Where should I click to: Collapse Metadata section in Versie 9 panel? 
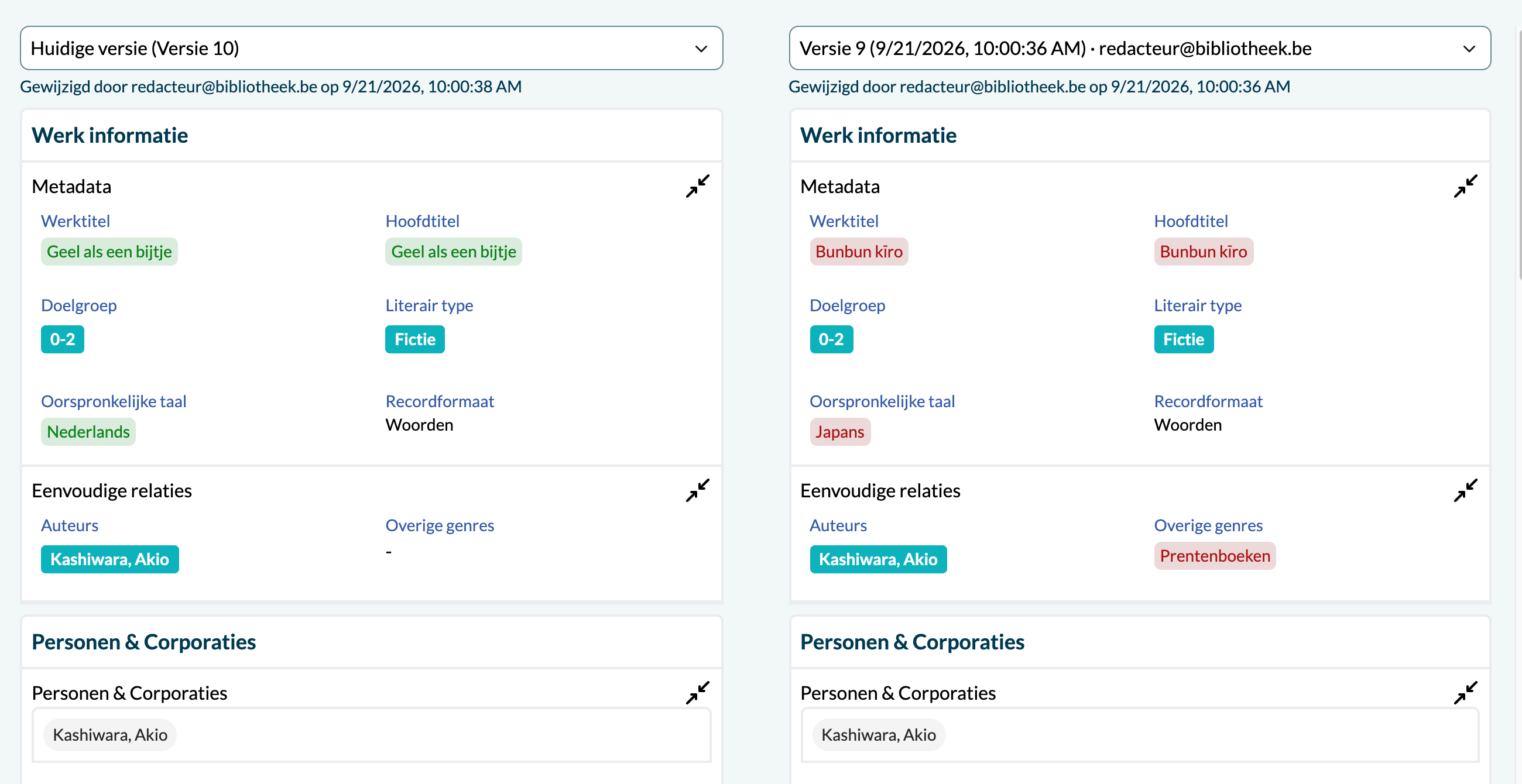pyautogui.click(x=1465, y=186)
